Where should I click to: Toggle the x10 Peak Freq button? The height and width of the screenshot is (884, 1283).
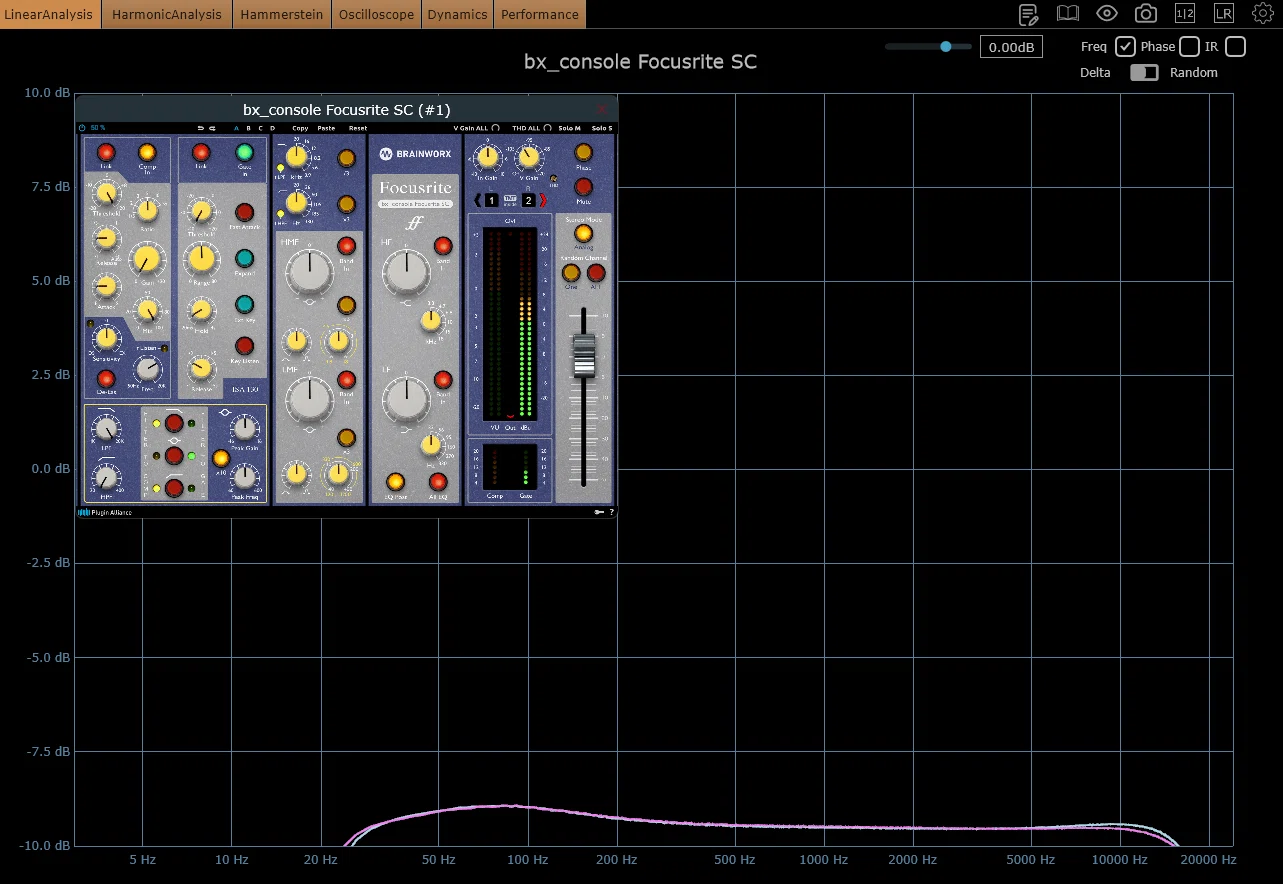(x=221, y=458)
